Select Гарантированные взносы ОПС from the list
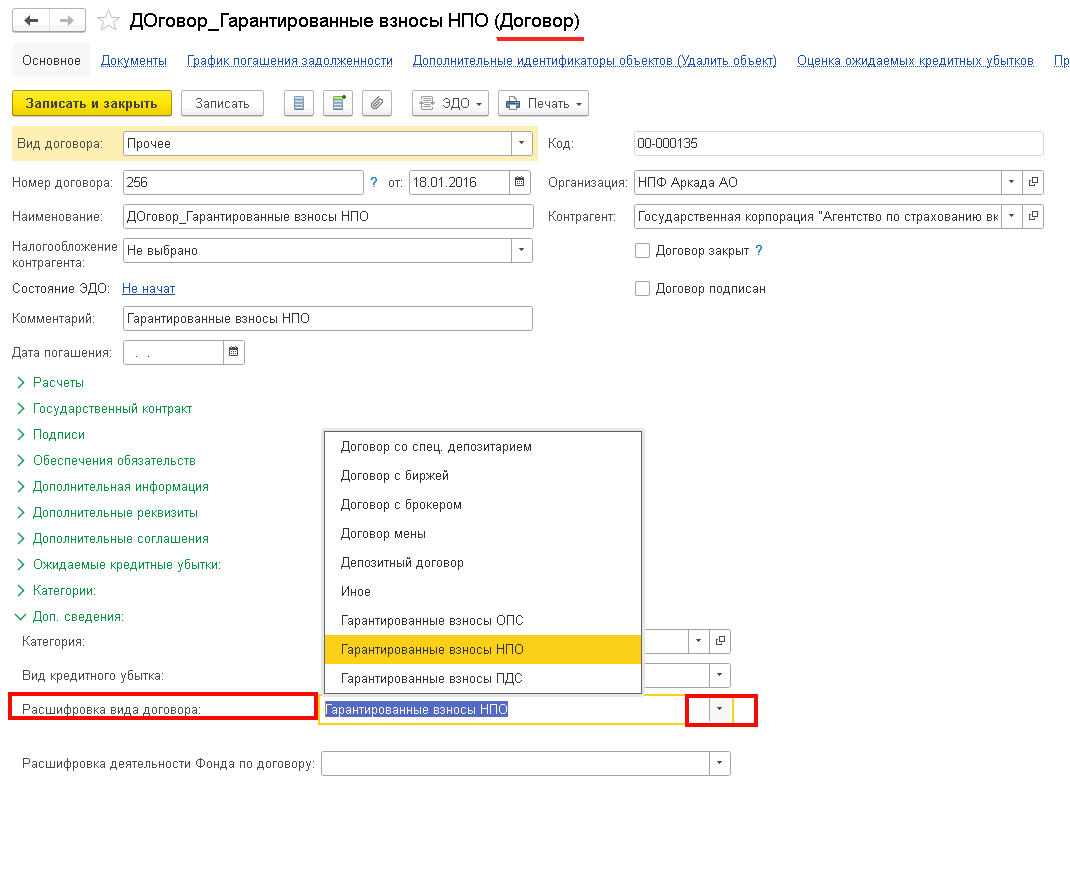Image resolution: width=1070 pixels, height=879 pixels. click(x=432, y=621)
